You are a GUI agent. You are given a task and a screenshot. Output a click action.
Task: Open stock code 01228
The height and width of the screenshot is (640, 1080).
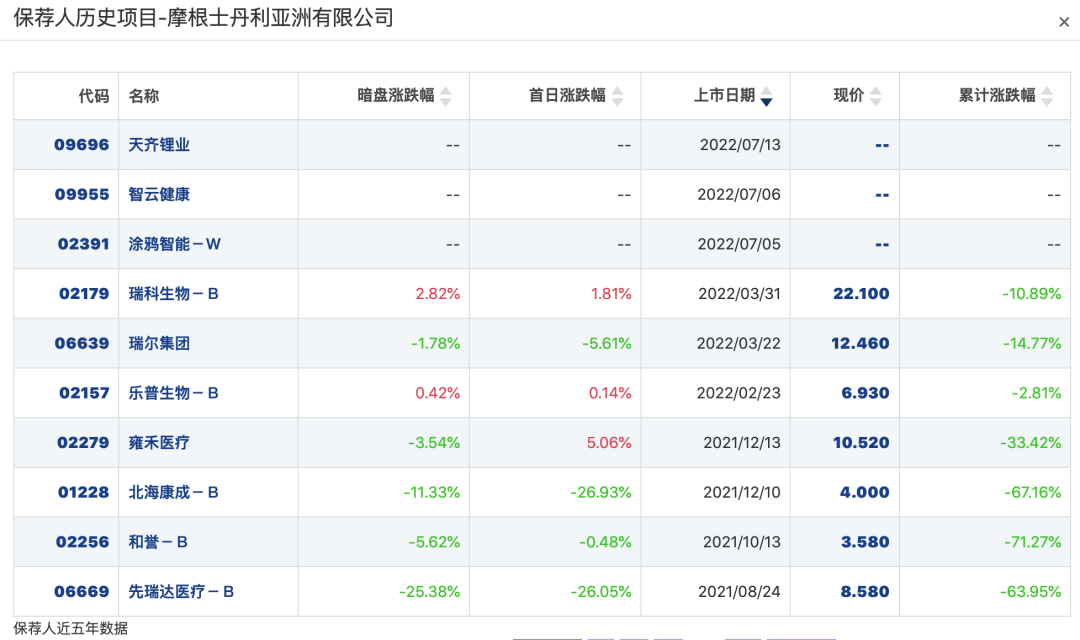click(83, 492)
